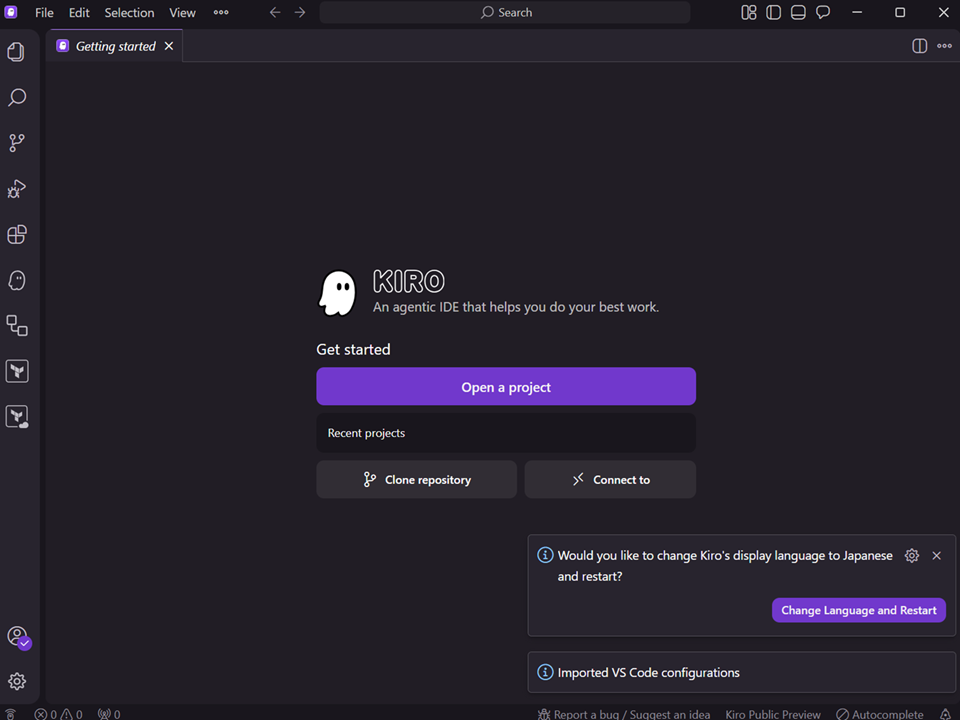Open the Terraform Cloud sidebar icon
960x720 pixels.
[x=17, y=417]
